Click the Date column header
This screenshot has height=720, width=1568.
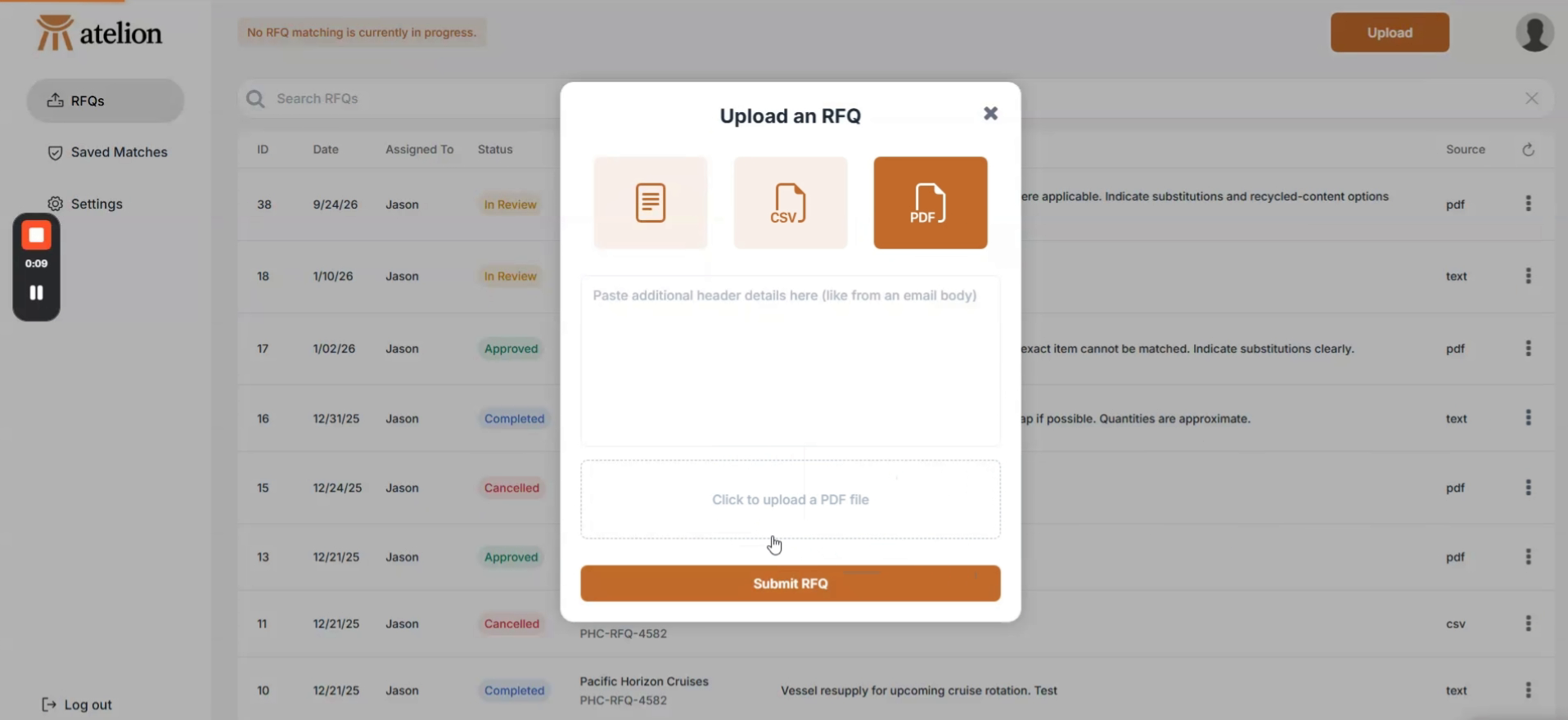pyautogui.click(x=326, y=150)
